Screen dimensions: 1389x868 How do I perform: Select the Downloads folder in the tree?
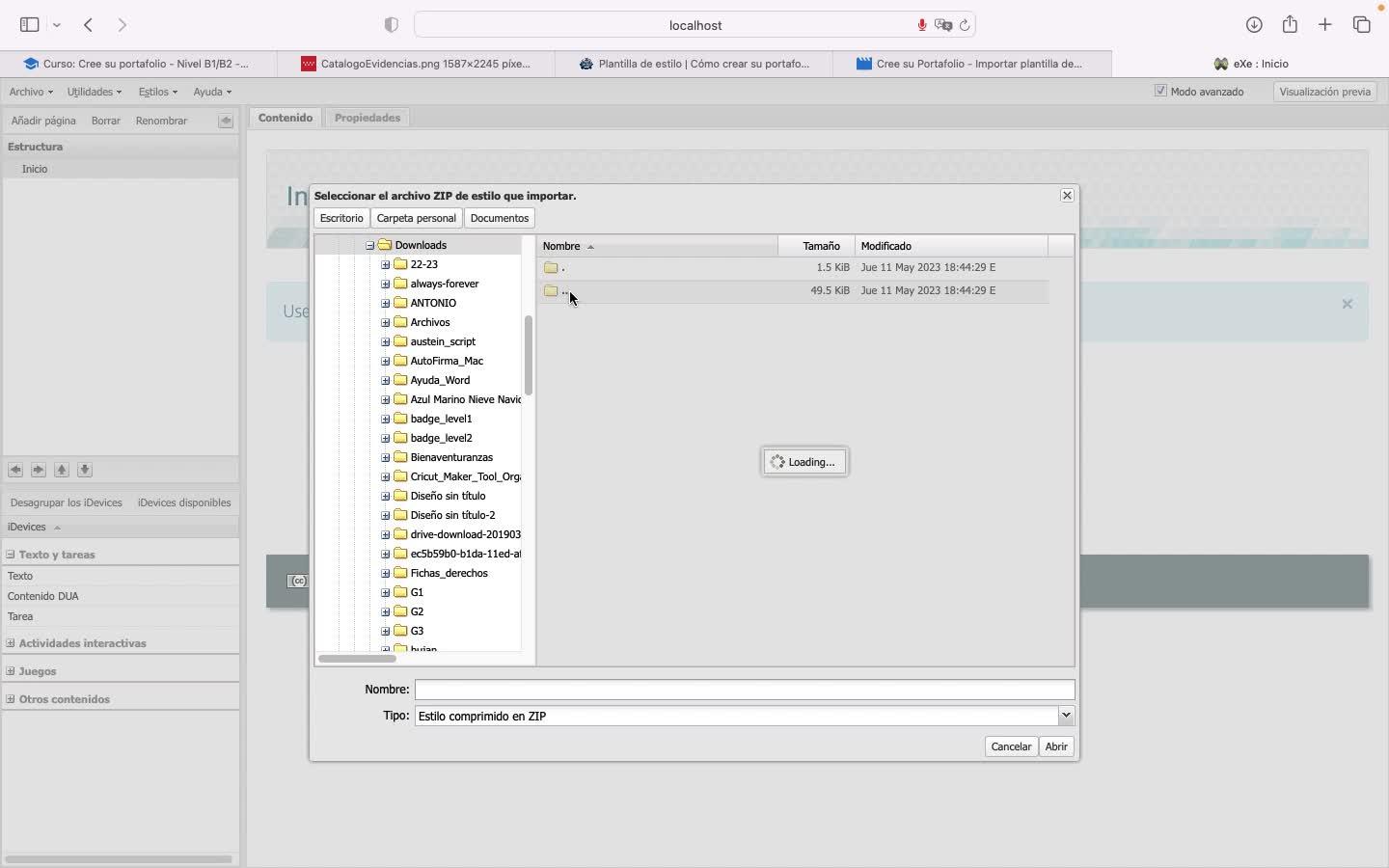click(x=421, y=245)
